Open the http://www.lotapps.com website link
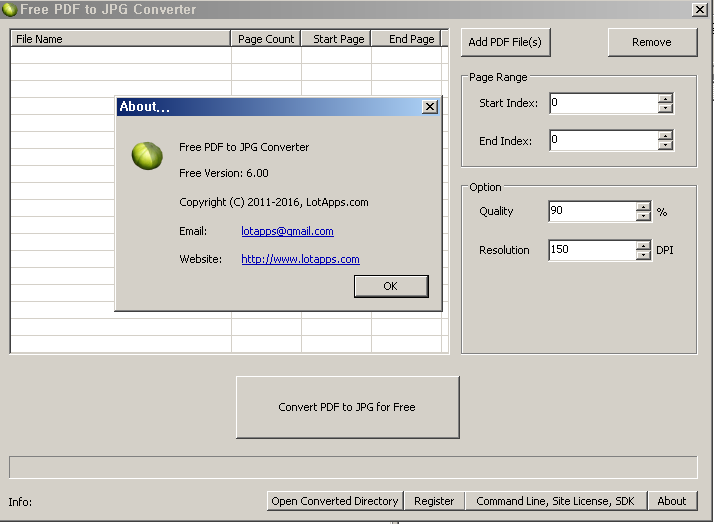714x524 pixels. [x=301, y=259]
